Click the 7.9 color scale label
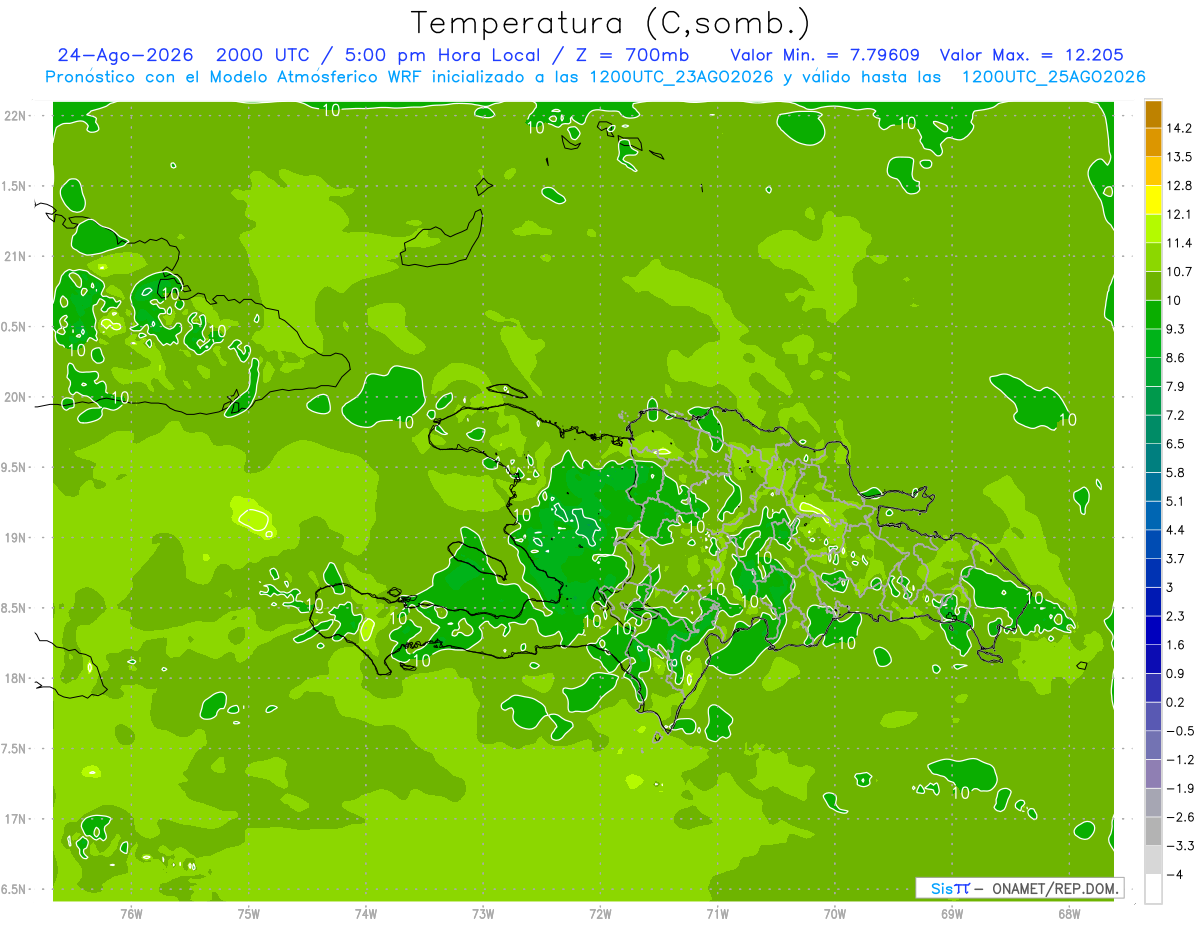The width and height of the screenshot is (1200, 927). click(1176, 386)
